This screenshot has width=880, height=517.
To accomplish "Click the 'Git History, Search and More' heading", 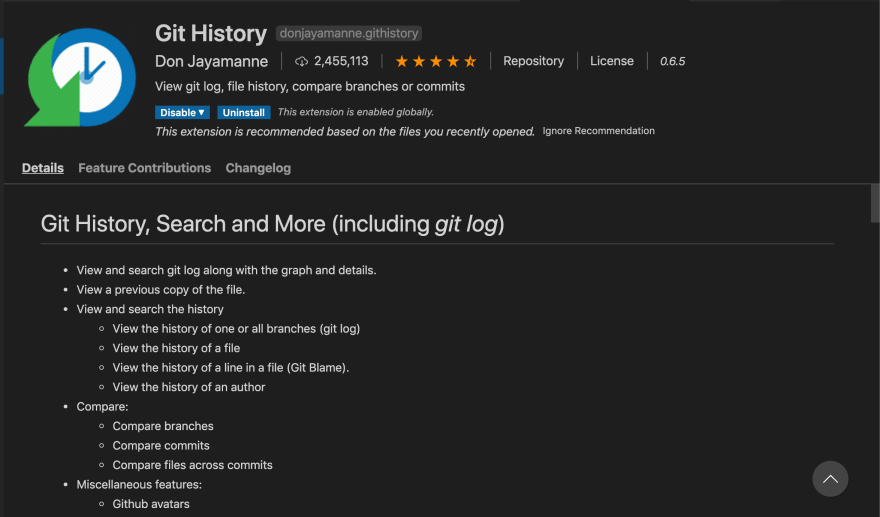I will click(272, 224).
